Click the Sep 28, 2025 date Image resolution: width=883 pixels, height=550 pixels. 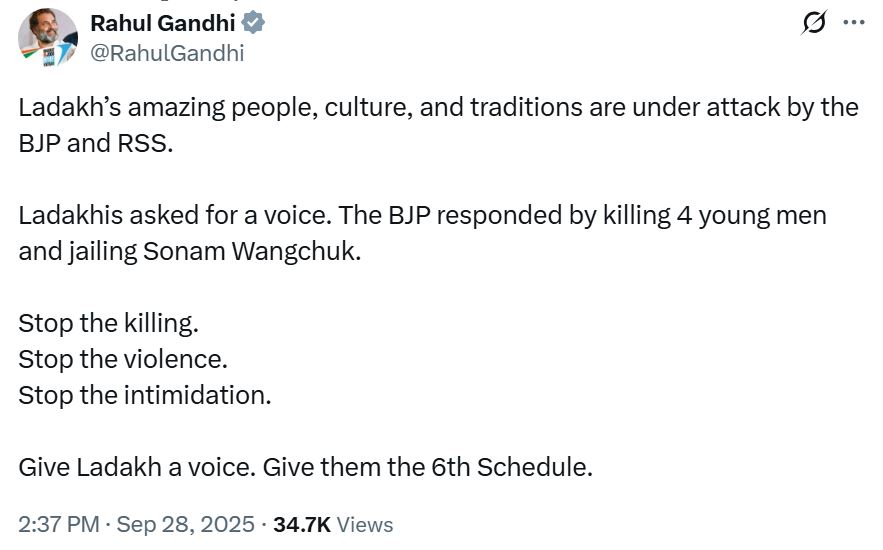tap(187, 524)
